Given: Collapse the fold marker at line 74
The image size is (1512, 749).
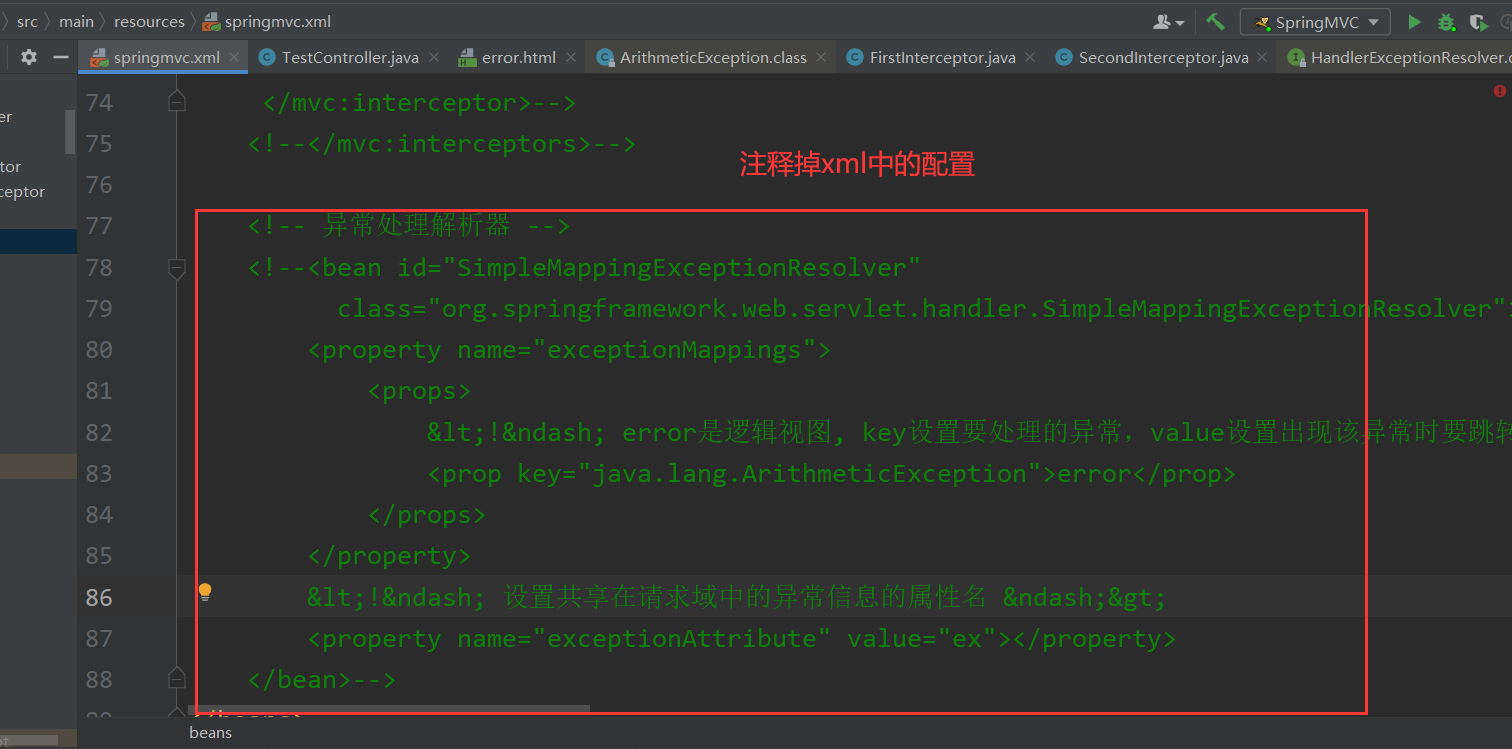Looking at the screenshot, I should click(x=177, y=101).
